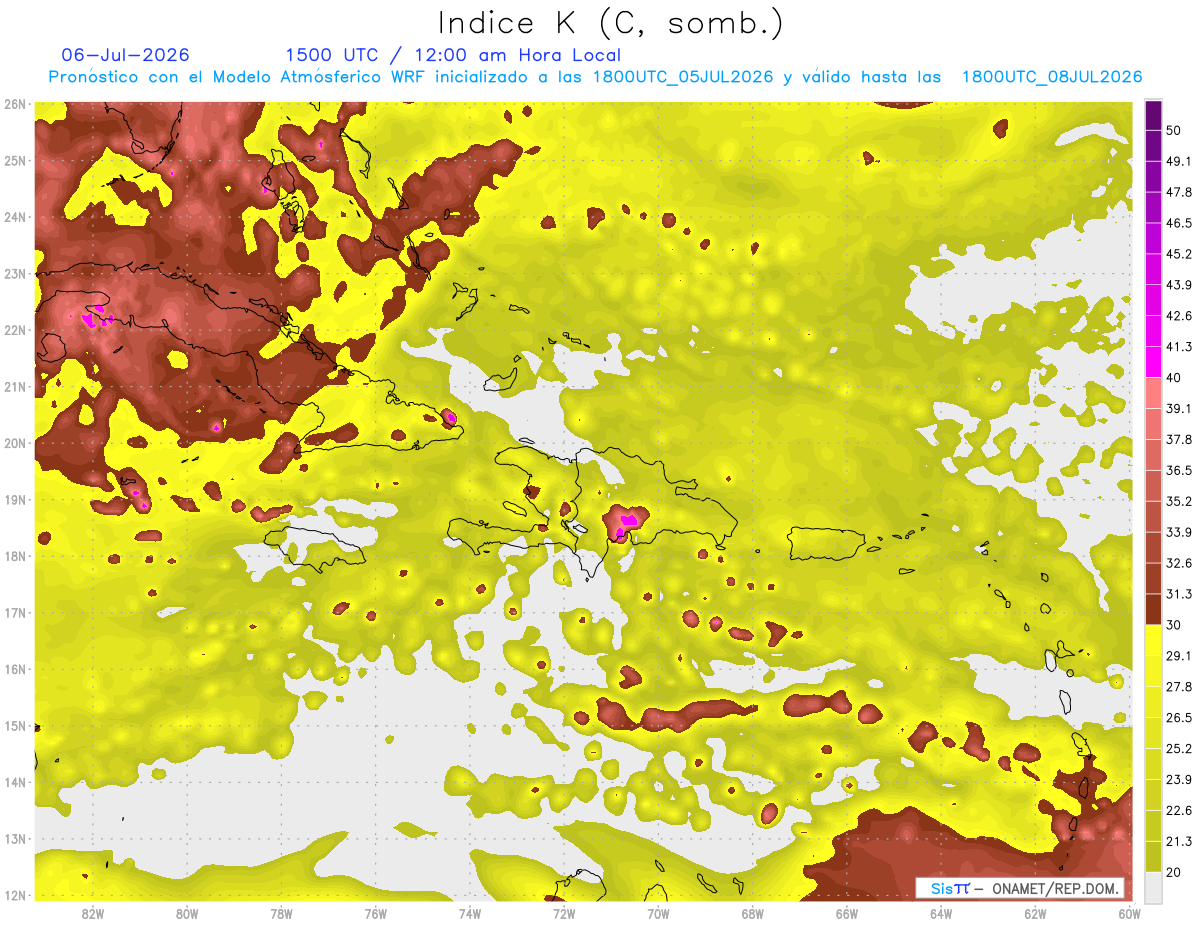The image size is (1200, 927).
Task: Click the legend value "20"
Action: pos(1174,872)
